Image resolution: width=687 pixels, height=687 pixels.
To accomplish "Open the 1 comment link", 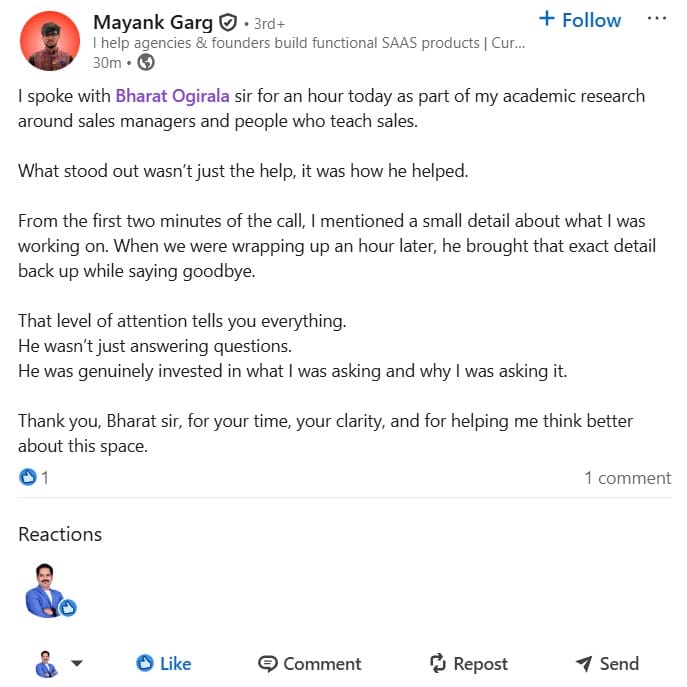I will [627, 478].
